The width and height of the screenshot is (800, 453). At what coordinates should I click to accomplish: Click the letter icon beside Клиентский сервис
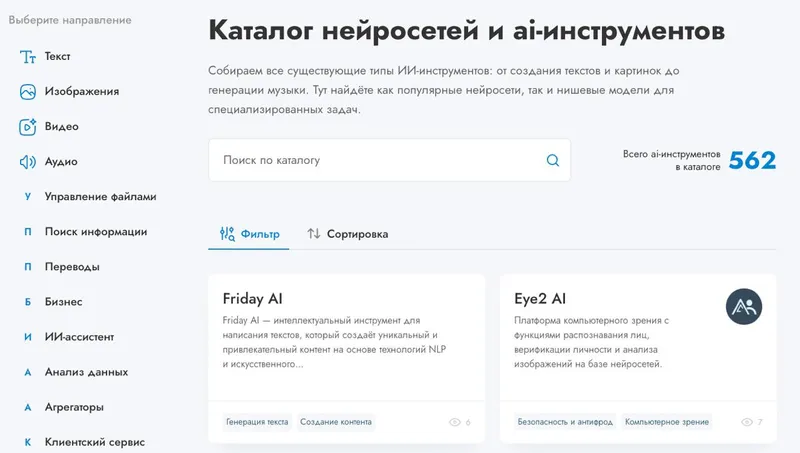pos(28,442)
